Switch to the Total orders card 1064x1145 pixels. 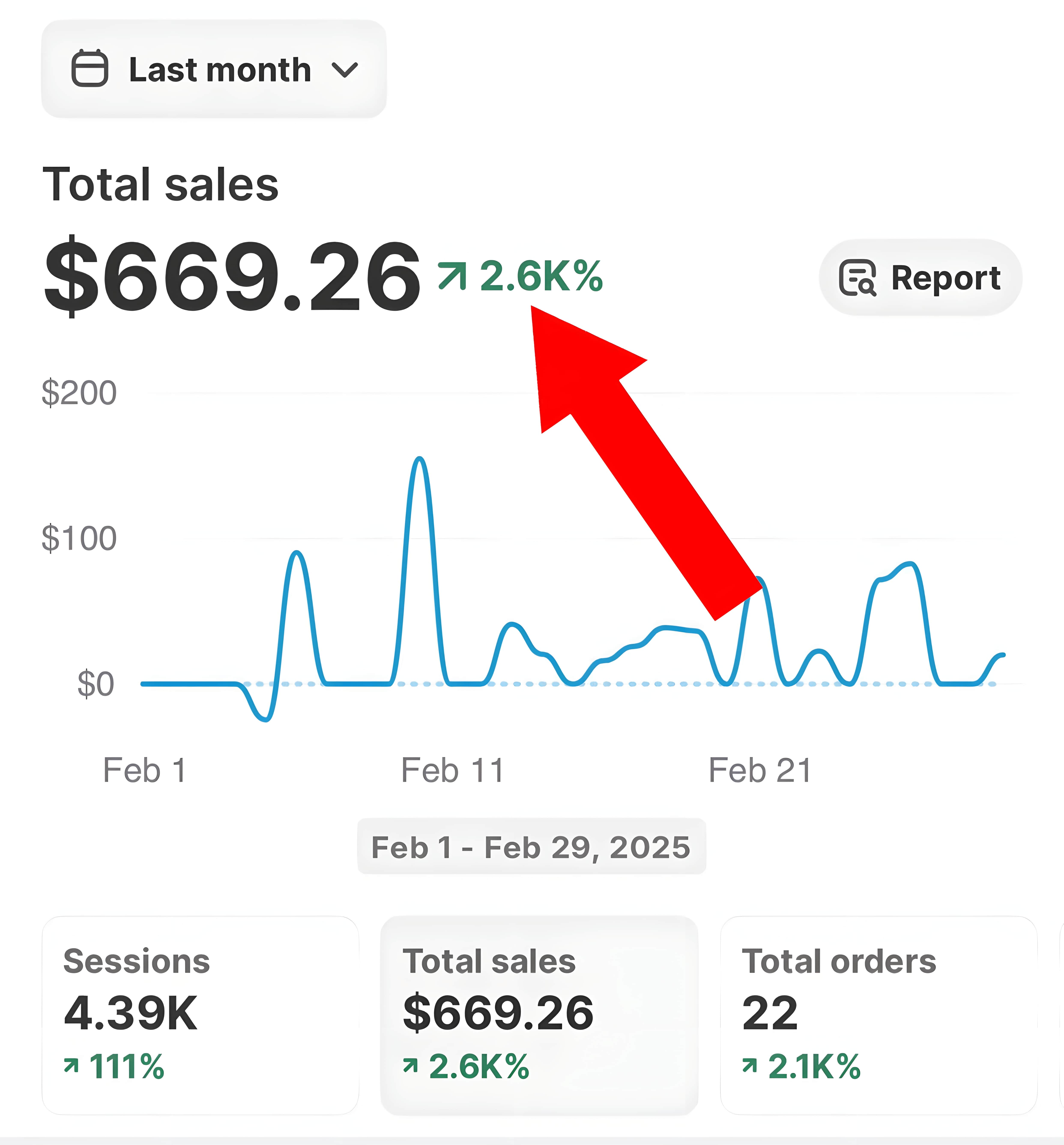pos(878,1014)
